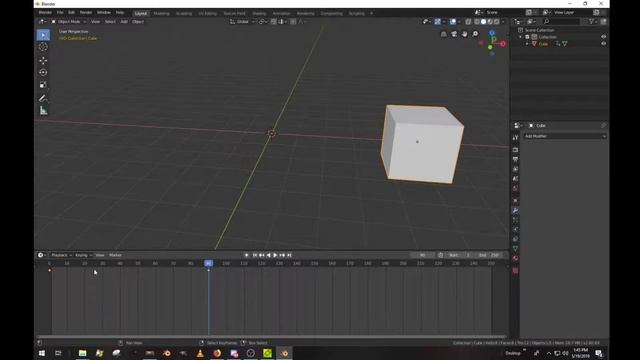Image resolution: width=640 pixels, height=360 pixels.
Task: Open the Render properties tab
Action: (516, 150)
